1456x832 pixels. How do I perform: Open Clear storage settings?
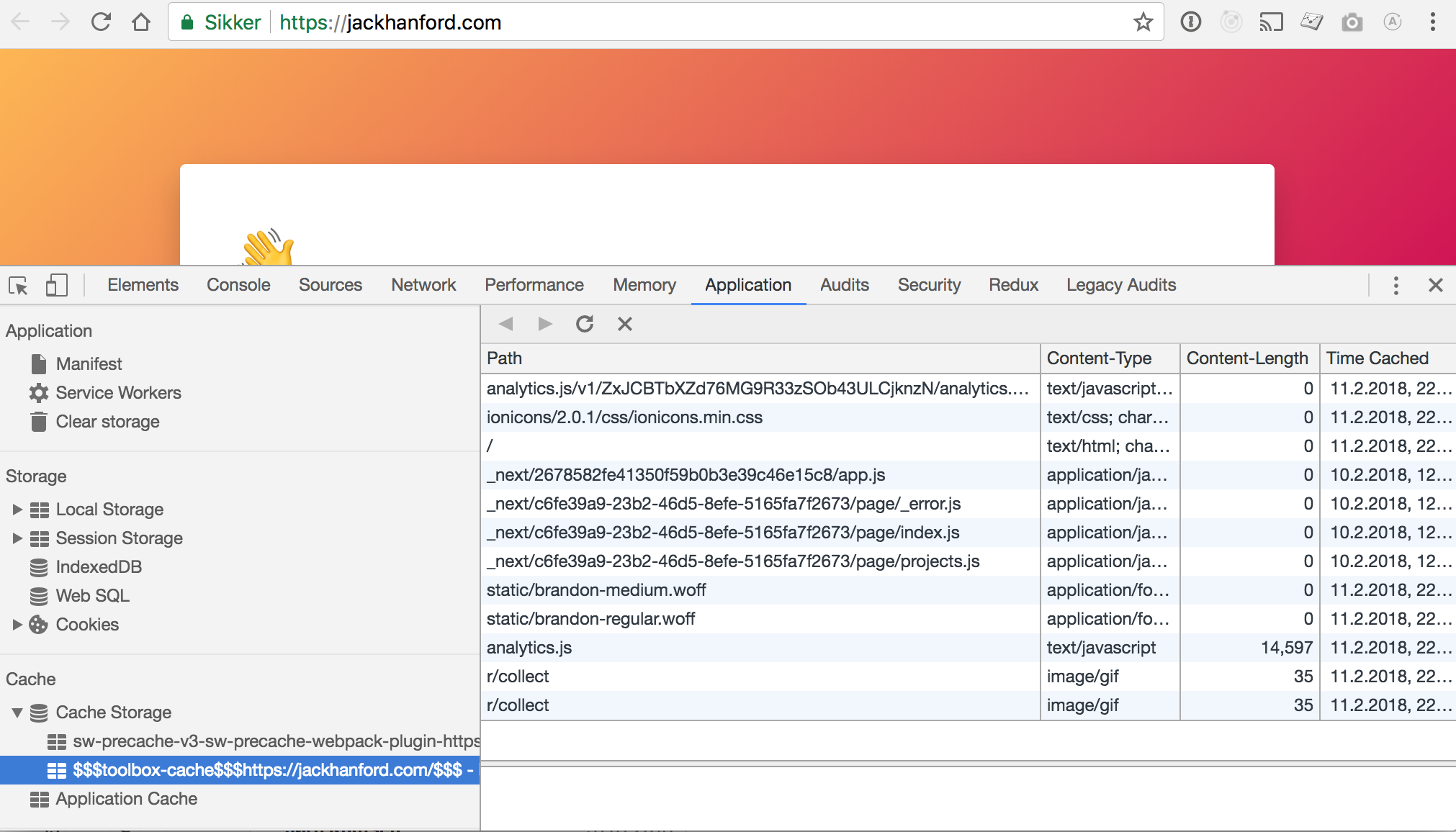coord(107,421)
